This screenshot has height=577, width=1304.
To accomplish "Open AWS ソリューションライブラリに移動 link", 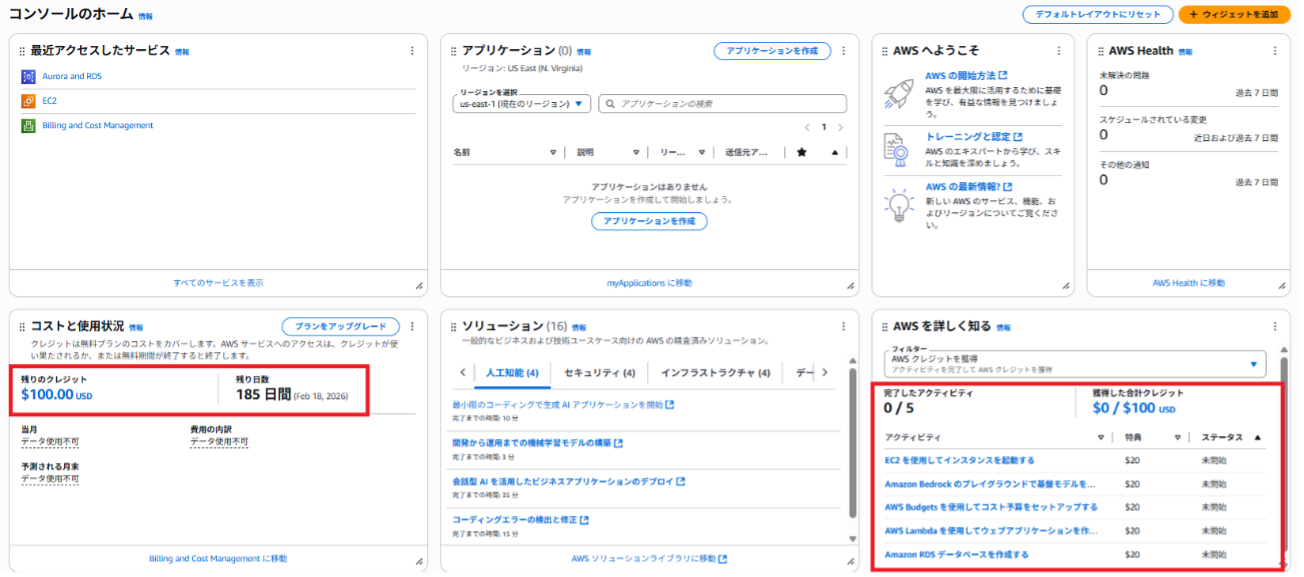I will [x=649, y=558].
